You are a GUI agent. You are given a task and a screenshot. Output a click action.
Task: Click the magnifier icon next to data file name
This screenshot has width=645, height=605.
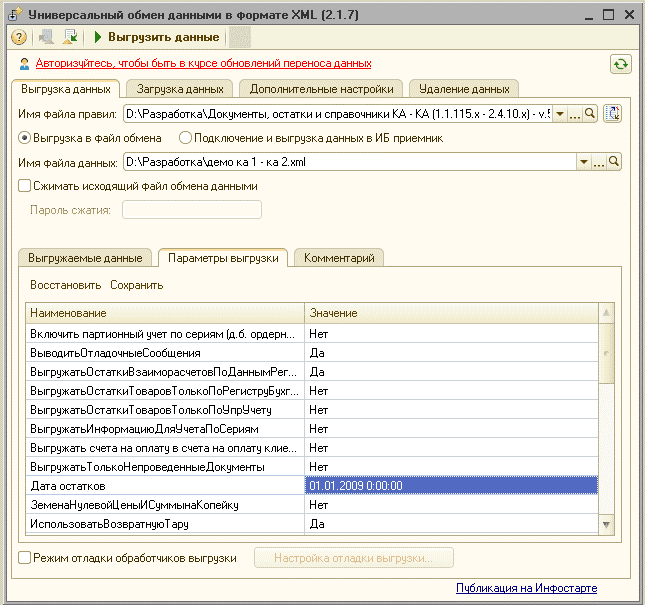[x=614, y=162]
